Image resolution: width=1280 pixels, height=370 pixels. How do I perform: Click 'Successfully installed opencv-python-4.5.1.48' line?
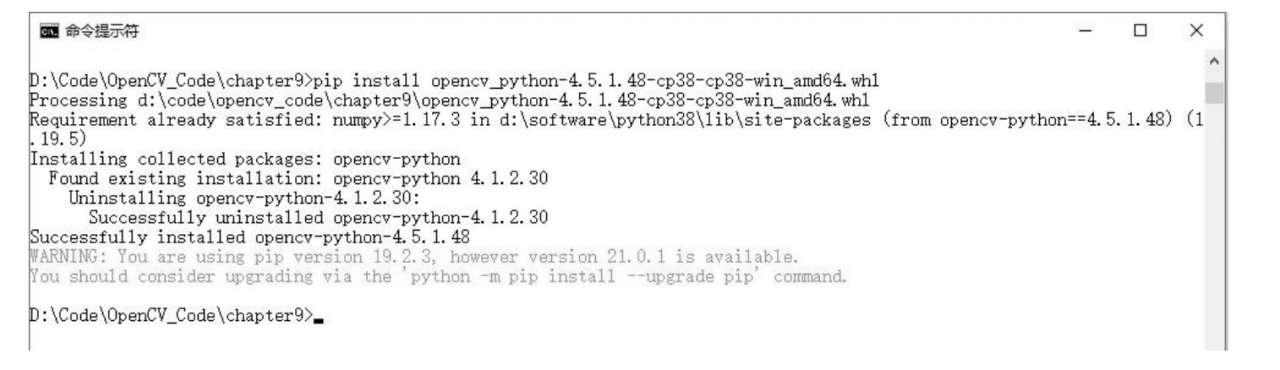[x=250, y=237]
